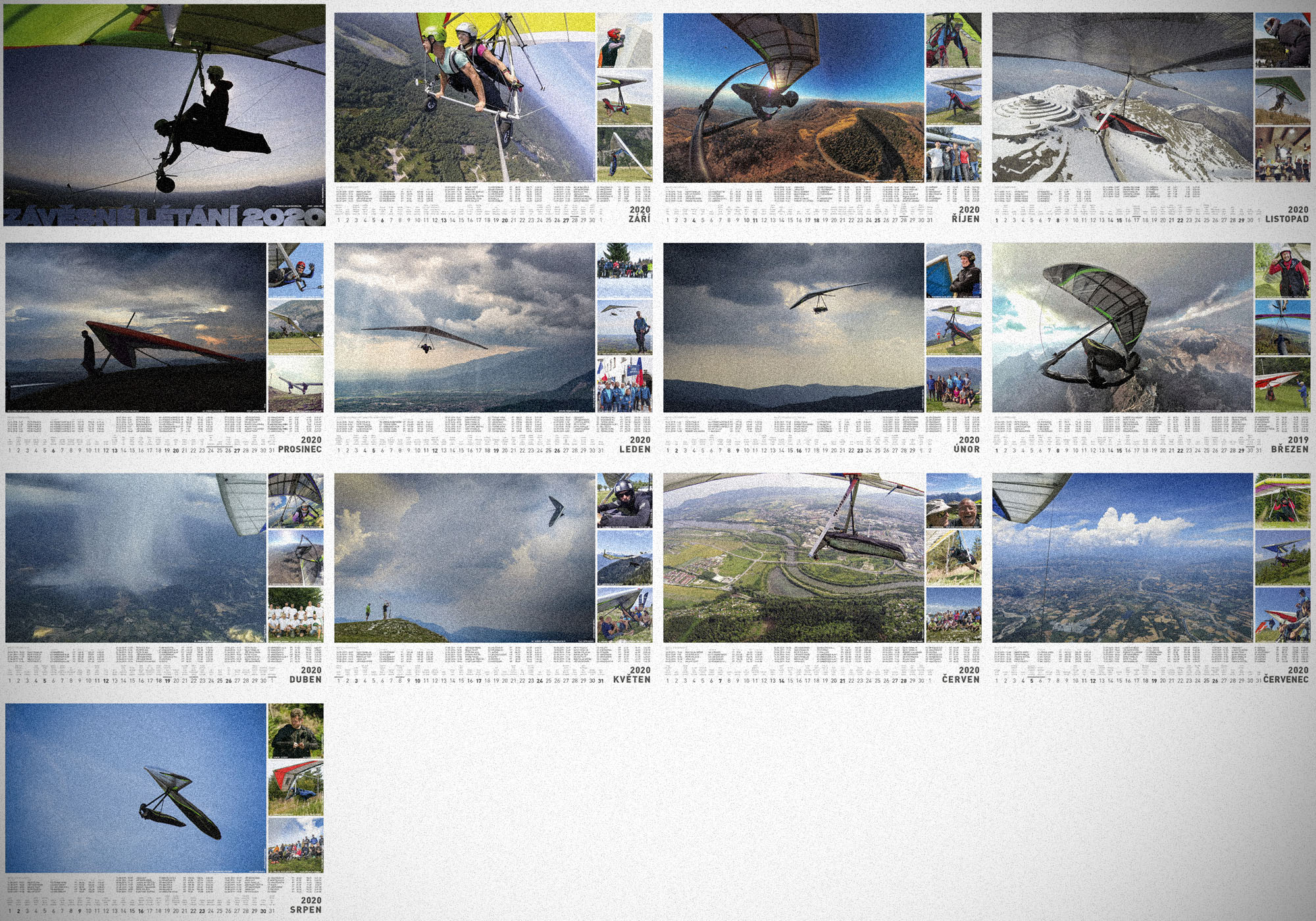The width and height of the screenshot is (1316, 921).
Task: Click the ZÁŘÍ month label
Action: click(639, 219)
